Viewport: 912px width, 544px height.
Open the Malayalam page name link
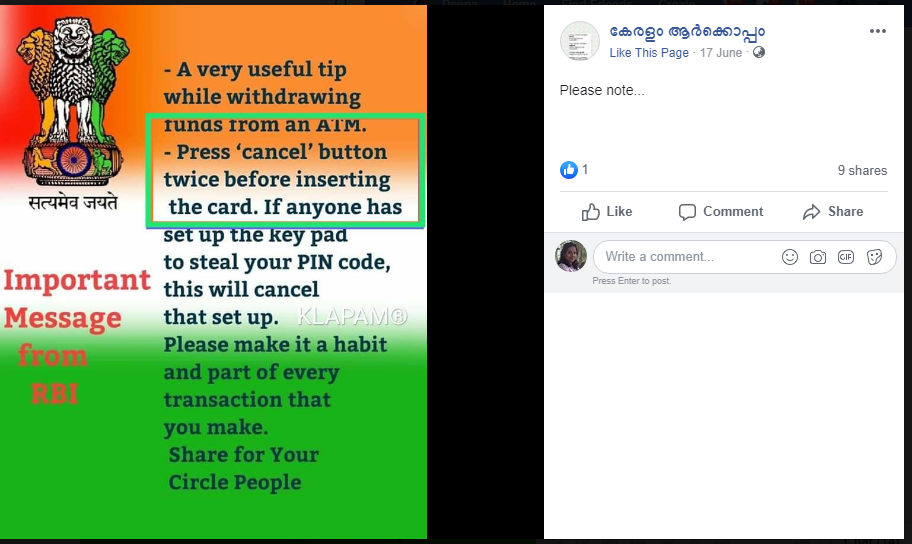(687, 33)
